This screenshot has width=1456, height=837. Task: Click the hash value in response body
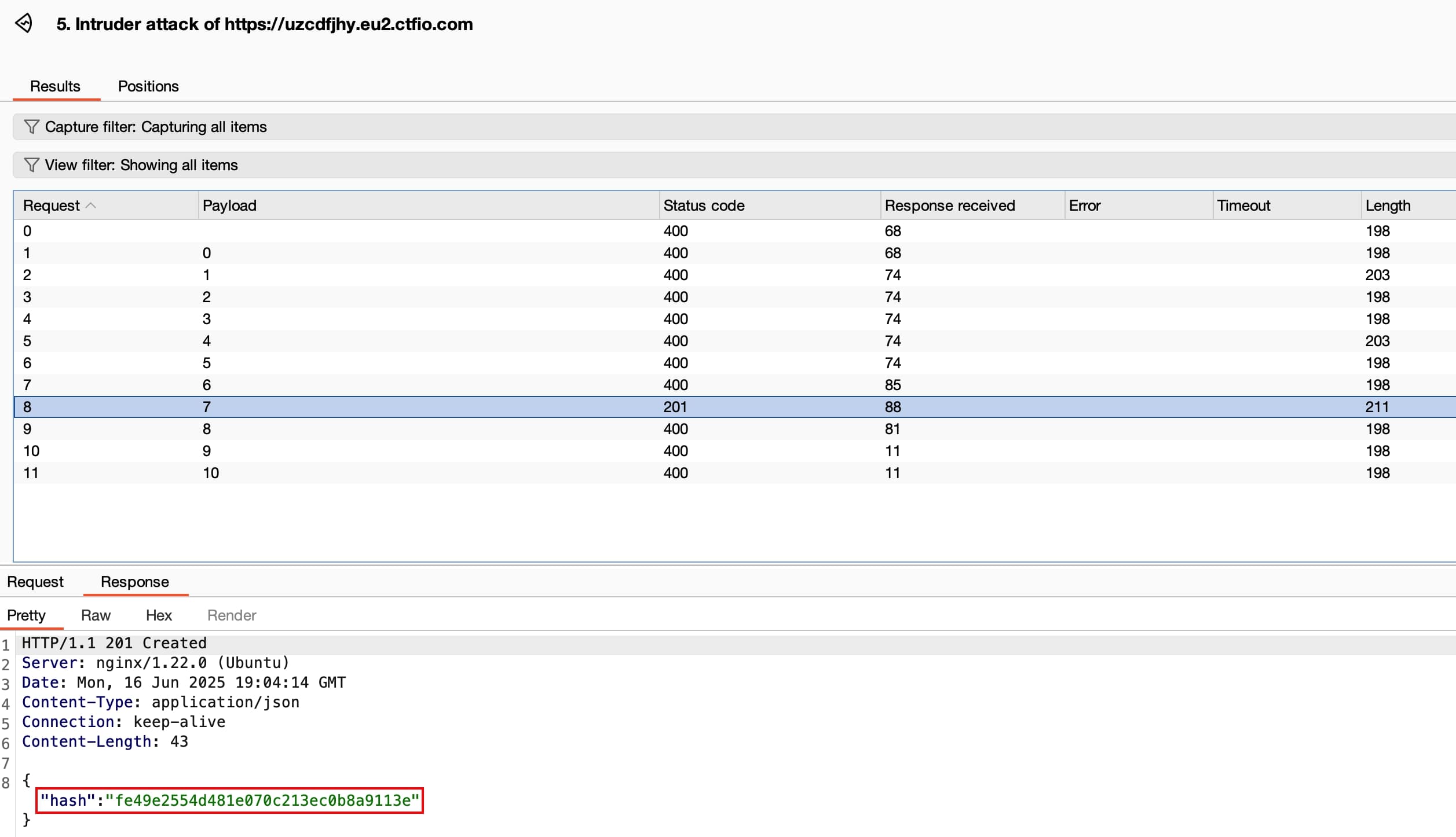(x=262, y=801)
